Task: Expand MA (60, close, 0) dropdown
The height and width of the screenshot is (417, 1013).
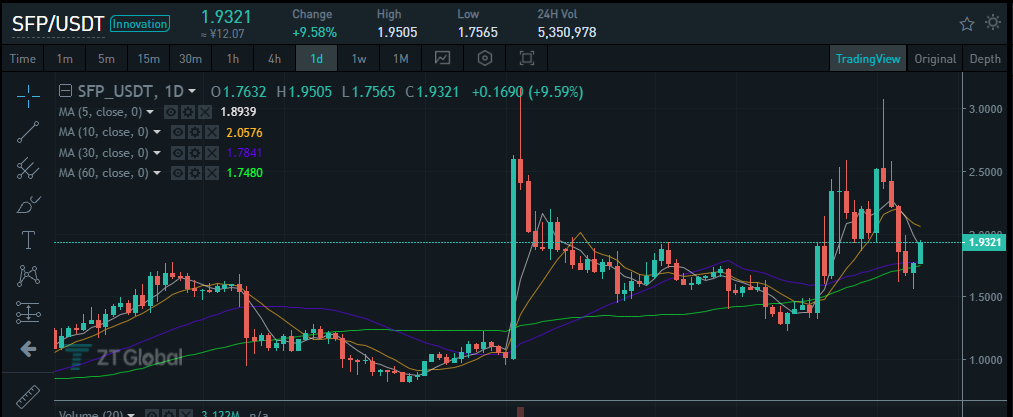Action: click(x=156, y=173)
